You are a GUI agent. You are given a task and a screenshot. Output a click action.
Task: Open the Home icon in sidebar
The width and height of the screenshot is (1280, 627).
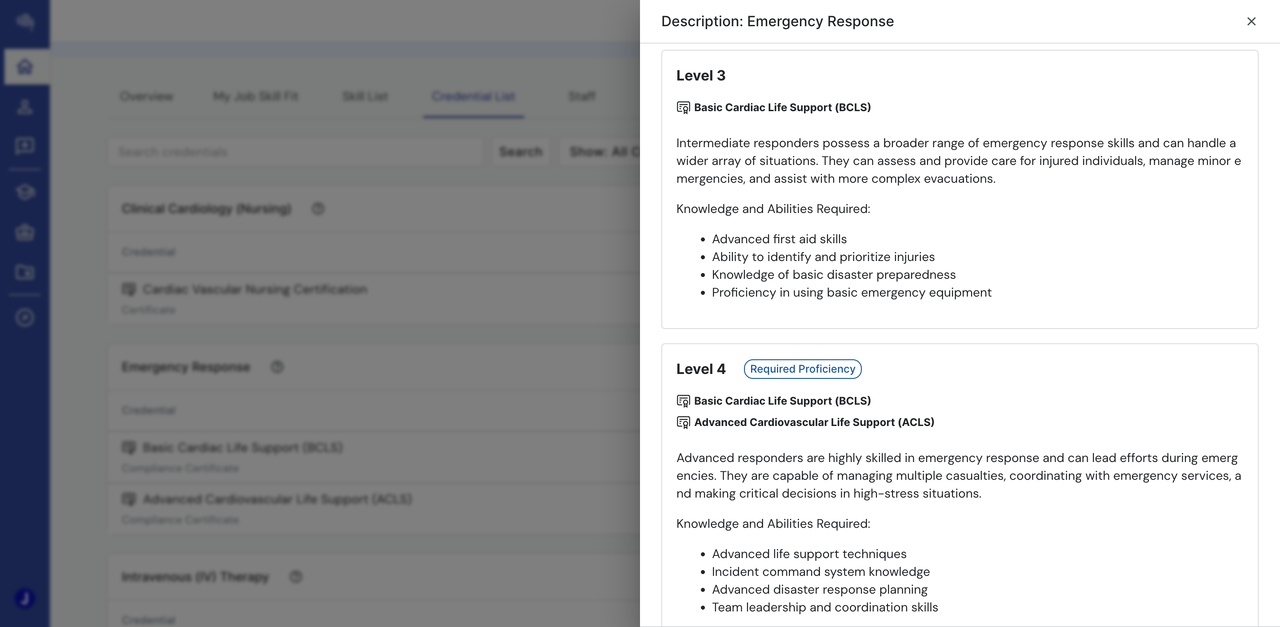tap(25, 67)
